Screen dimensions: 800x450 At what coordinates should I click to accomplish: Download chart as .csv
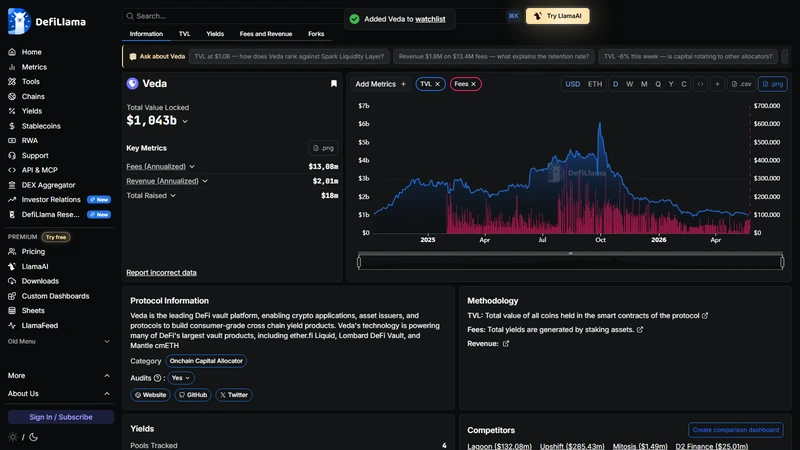(x=741, y=84)
